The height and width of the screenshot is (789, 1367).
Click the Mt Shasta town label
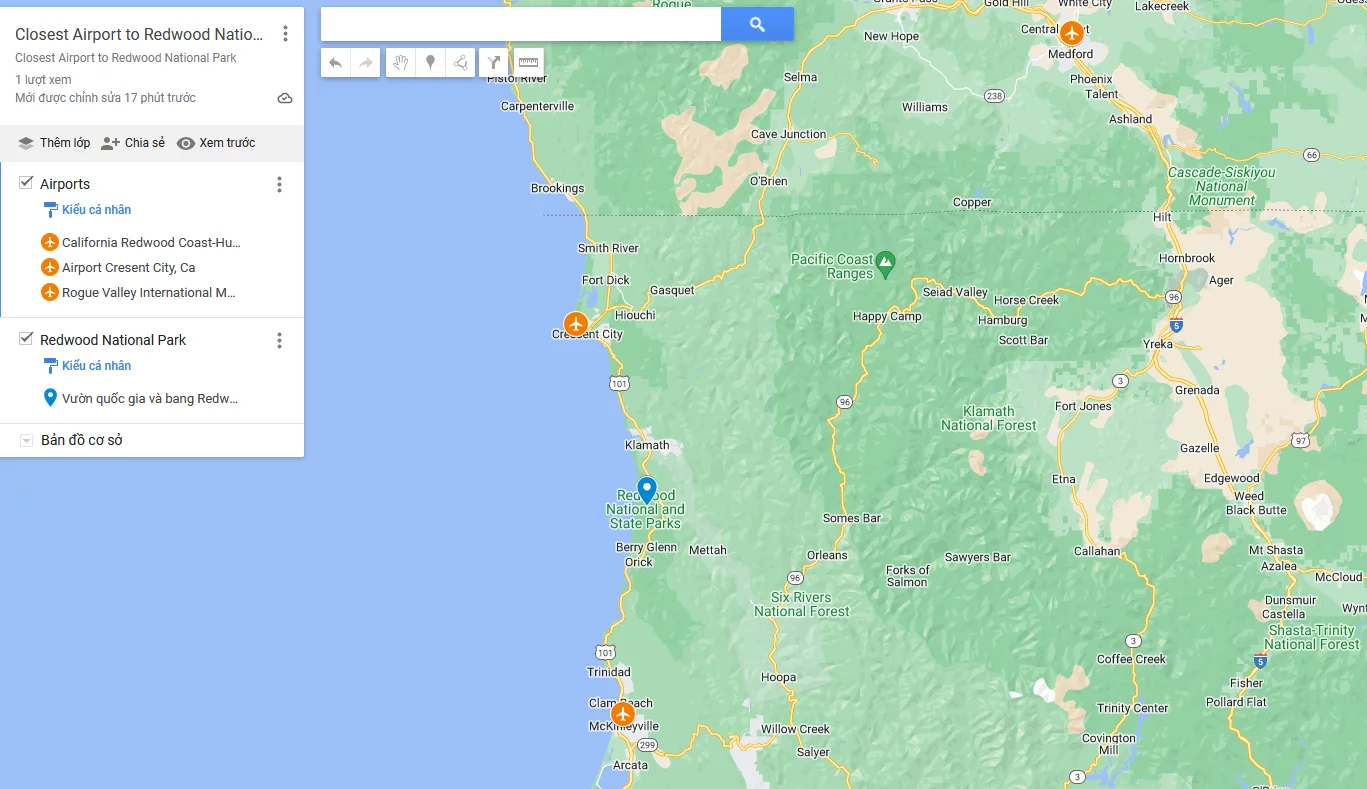[1276, 550]
